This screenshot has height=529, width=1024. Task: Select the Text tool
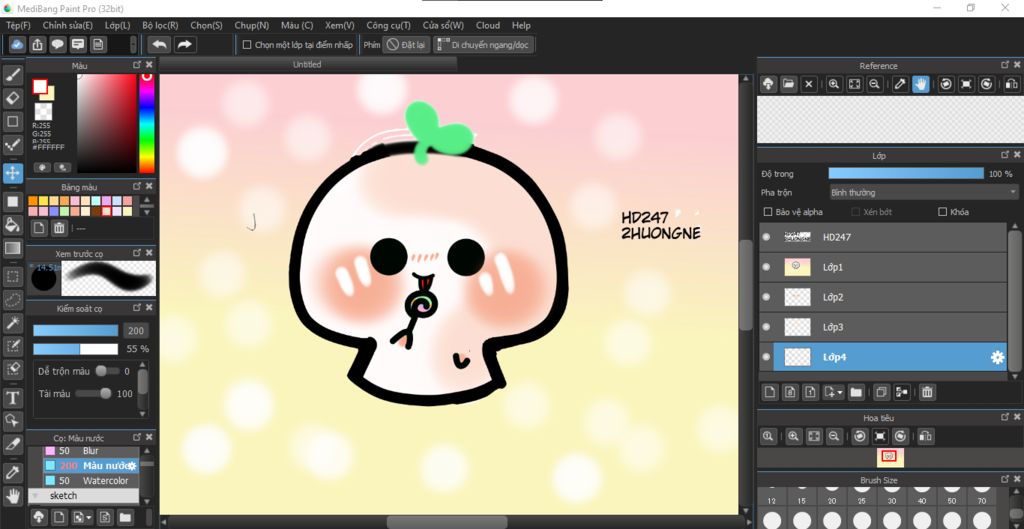pyautogui.click(x=12, y=397)
